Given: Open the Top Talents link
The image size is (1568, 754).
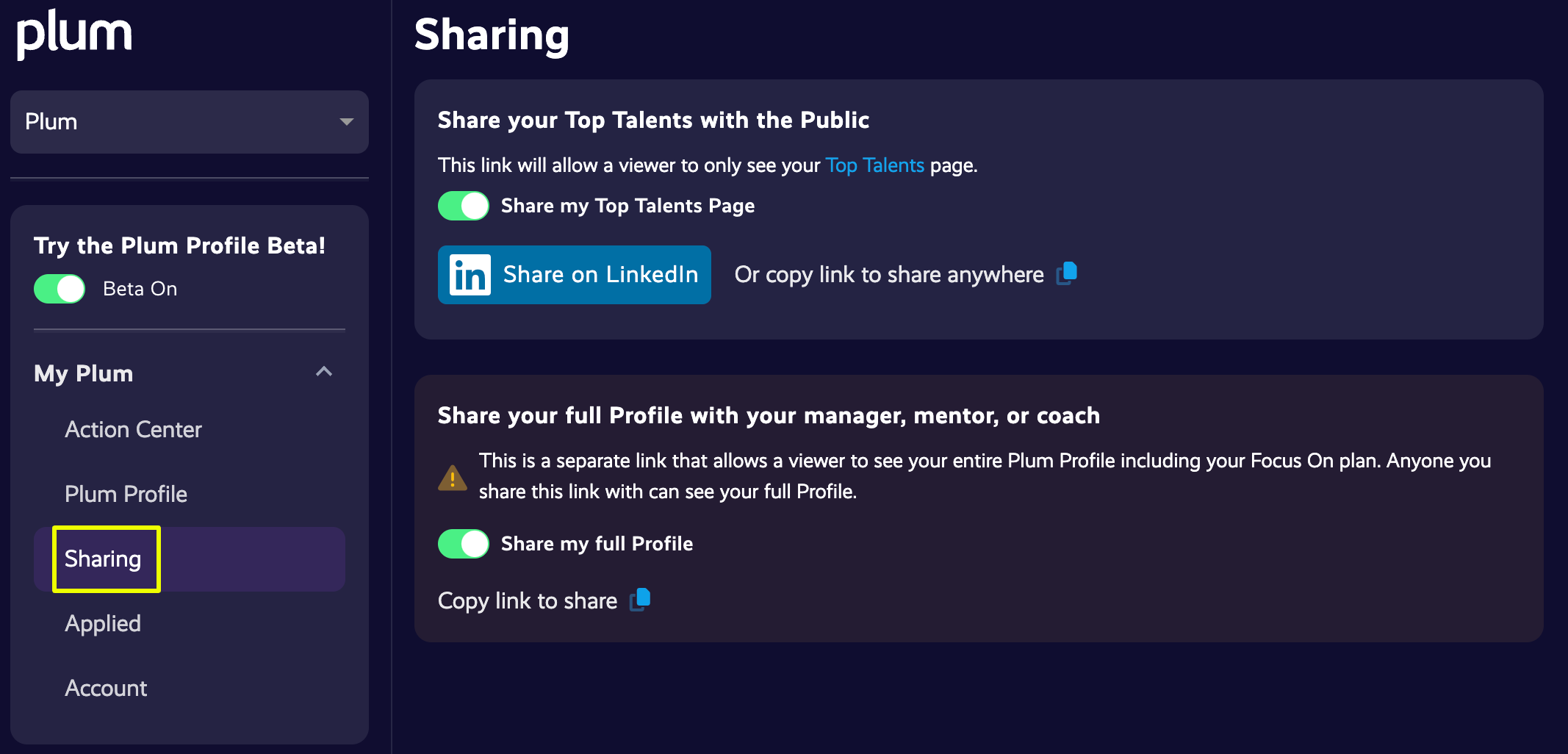Looking at the screenshot, I should (x=875, y=165).
